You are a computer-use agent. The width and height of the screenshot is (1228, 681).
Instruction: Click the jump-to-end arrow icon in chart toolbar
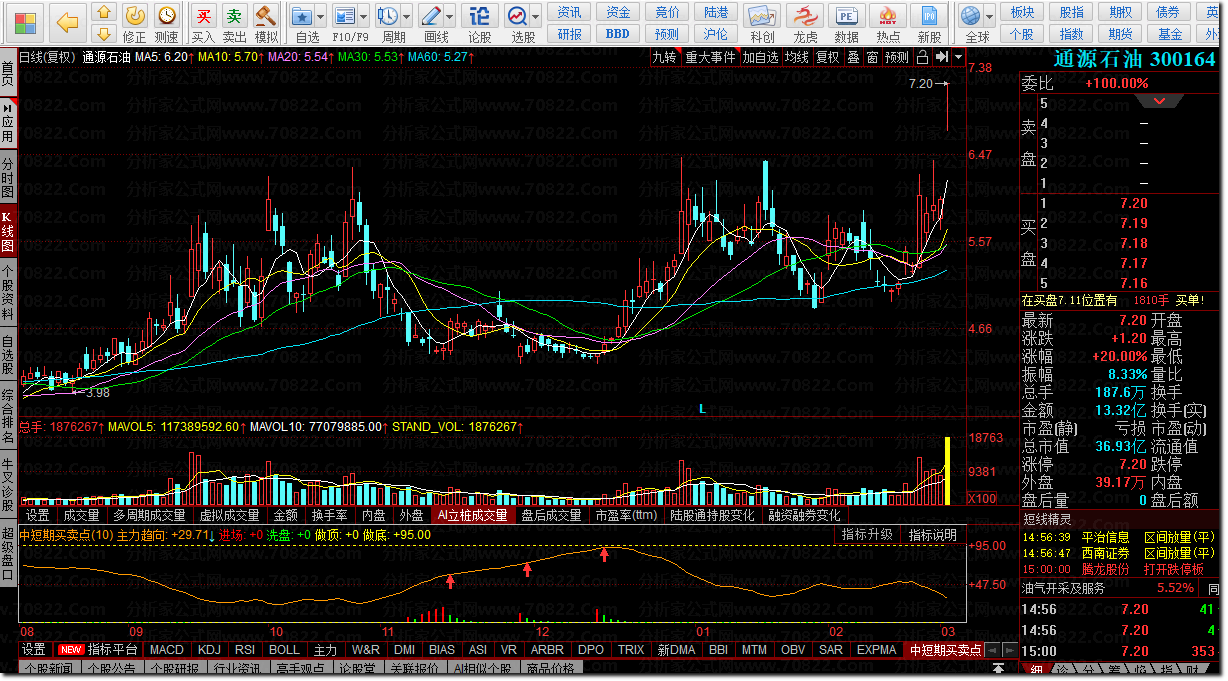tap(942, 58)
